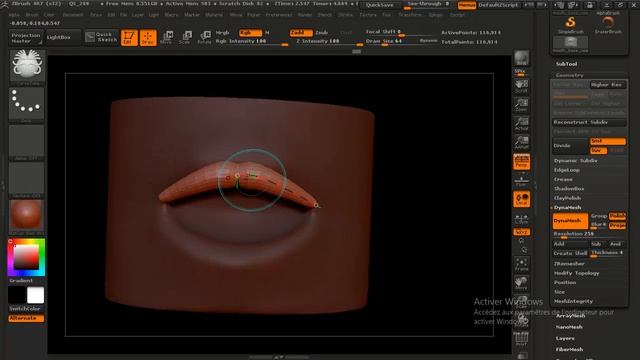The image size is (640, 360).
Task: Click the Reconstruct Subdiv button
Action: 589,122
